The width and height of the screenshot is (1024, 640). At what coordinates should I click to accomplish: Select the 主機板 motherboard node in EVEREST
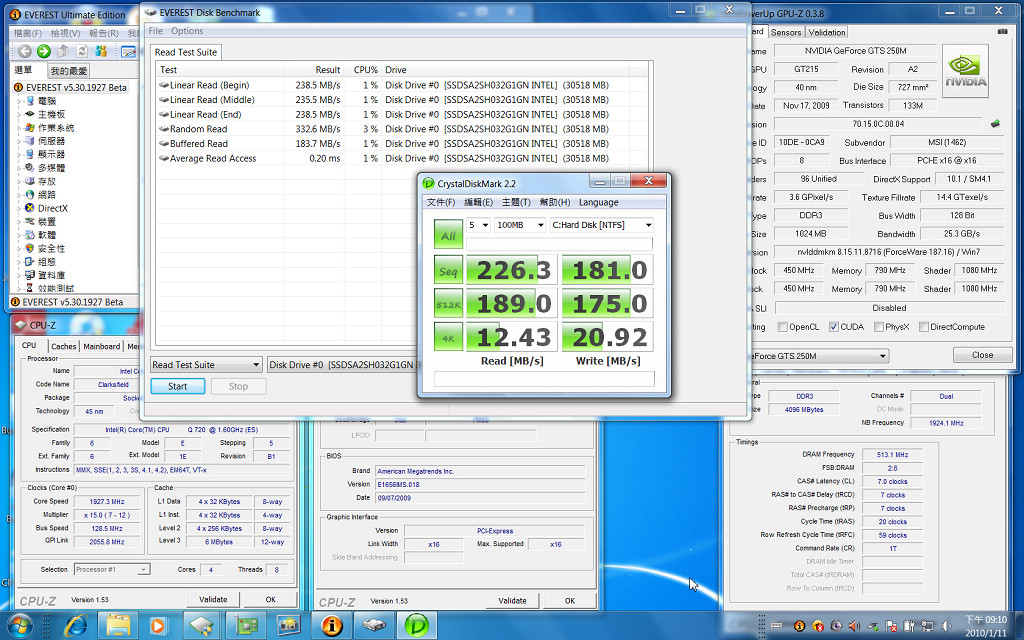click(52, 114)
